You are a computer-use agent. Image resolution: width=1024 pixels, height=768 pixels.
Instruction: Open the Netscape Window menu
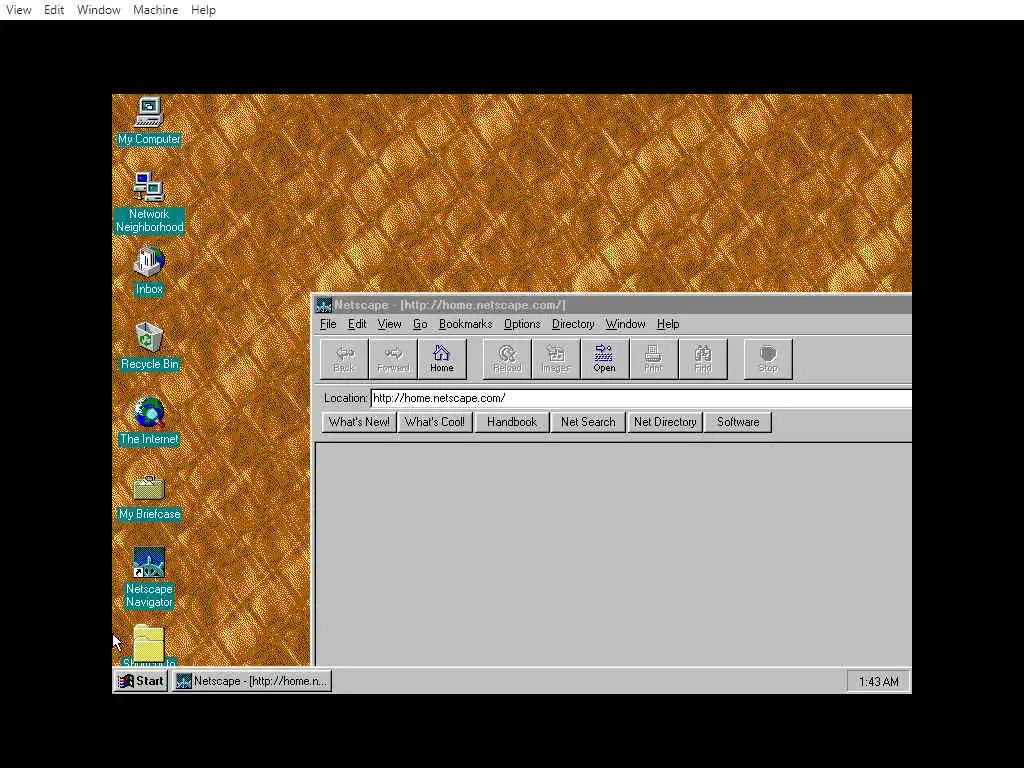coord(625,324)
